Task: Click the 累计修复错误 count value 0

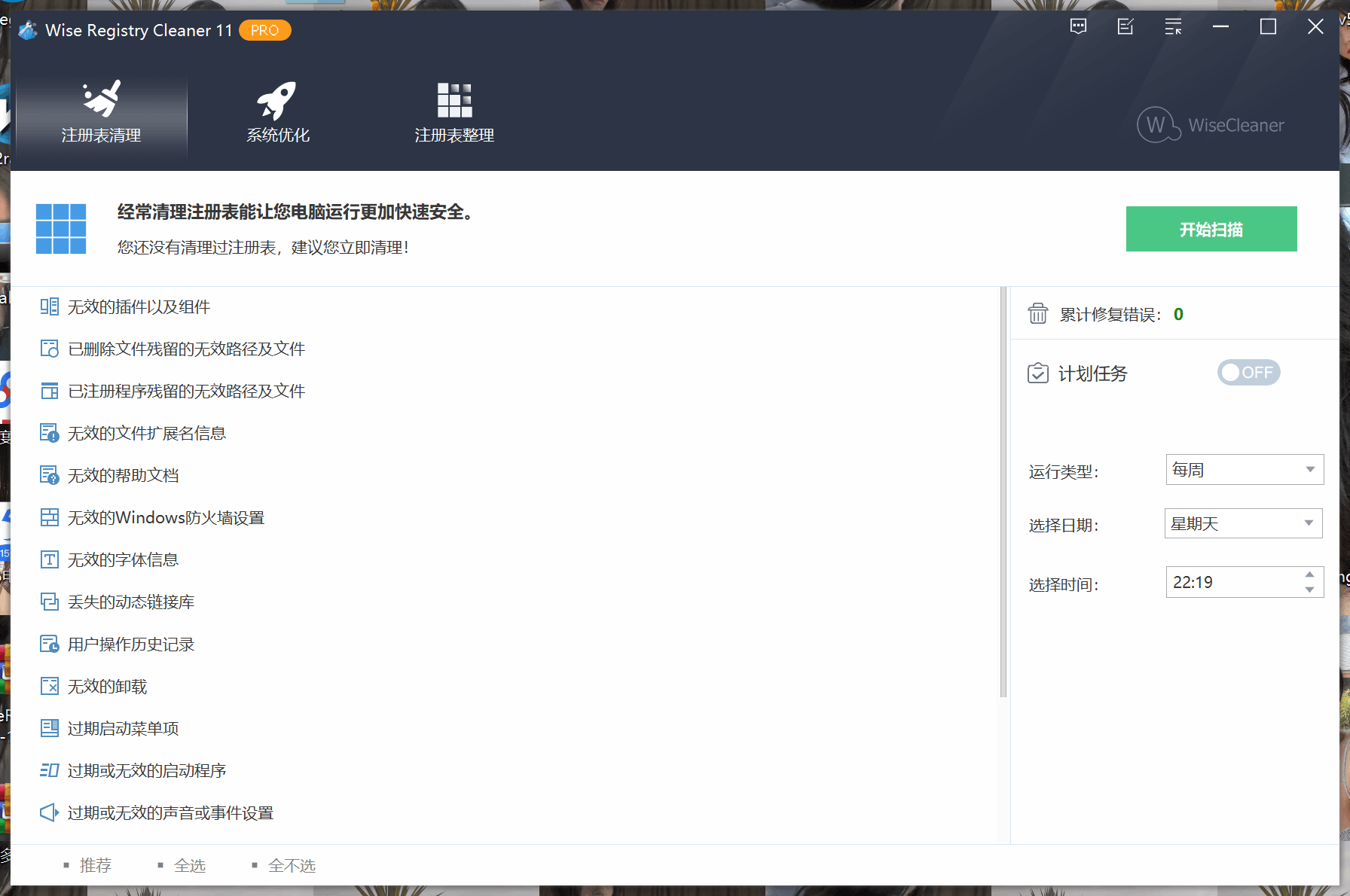Action: pyautogui.click(x=1178, y=314)
